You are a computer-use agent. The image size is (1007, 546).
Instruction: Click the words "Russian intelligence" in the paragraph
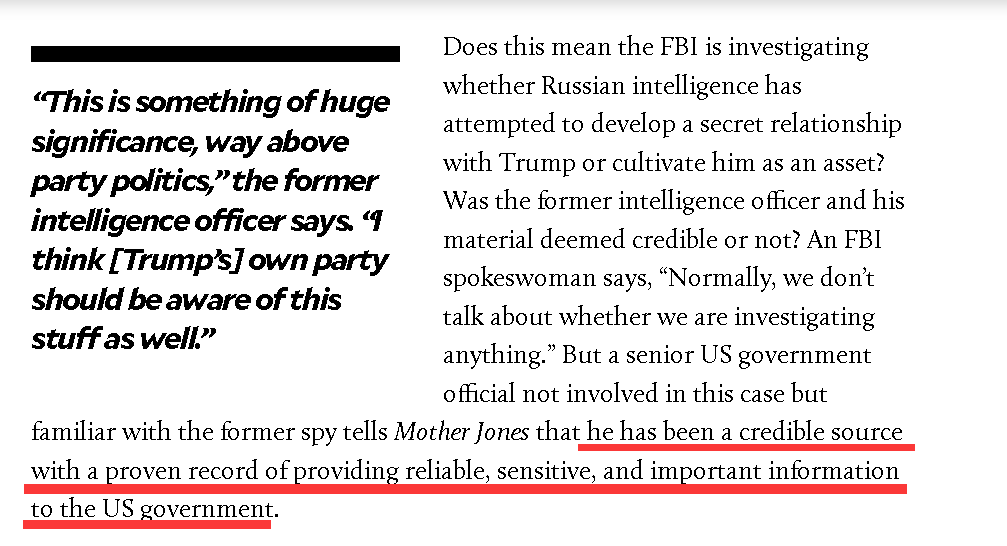(649, 85)
